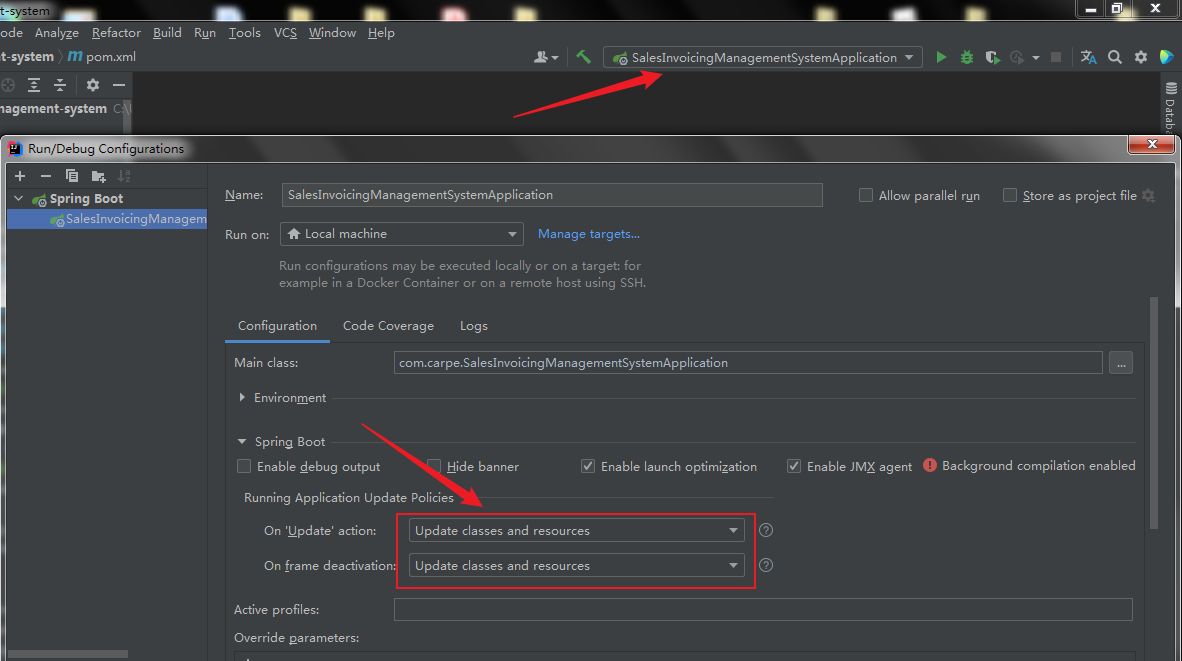Click the Name input field
1182x661 pixels.
tap(552, 194)
